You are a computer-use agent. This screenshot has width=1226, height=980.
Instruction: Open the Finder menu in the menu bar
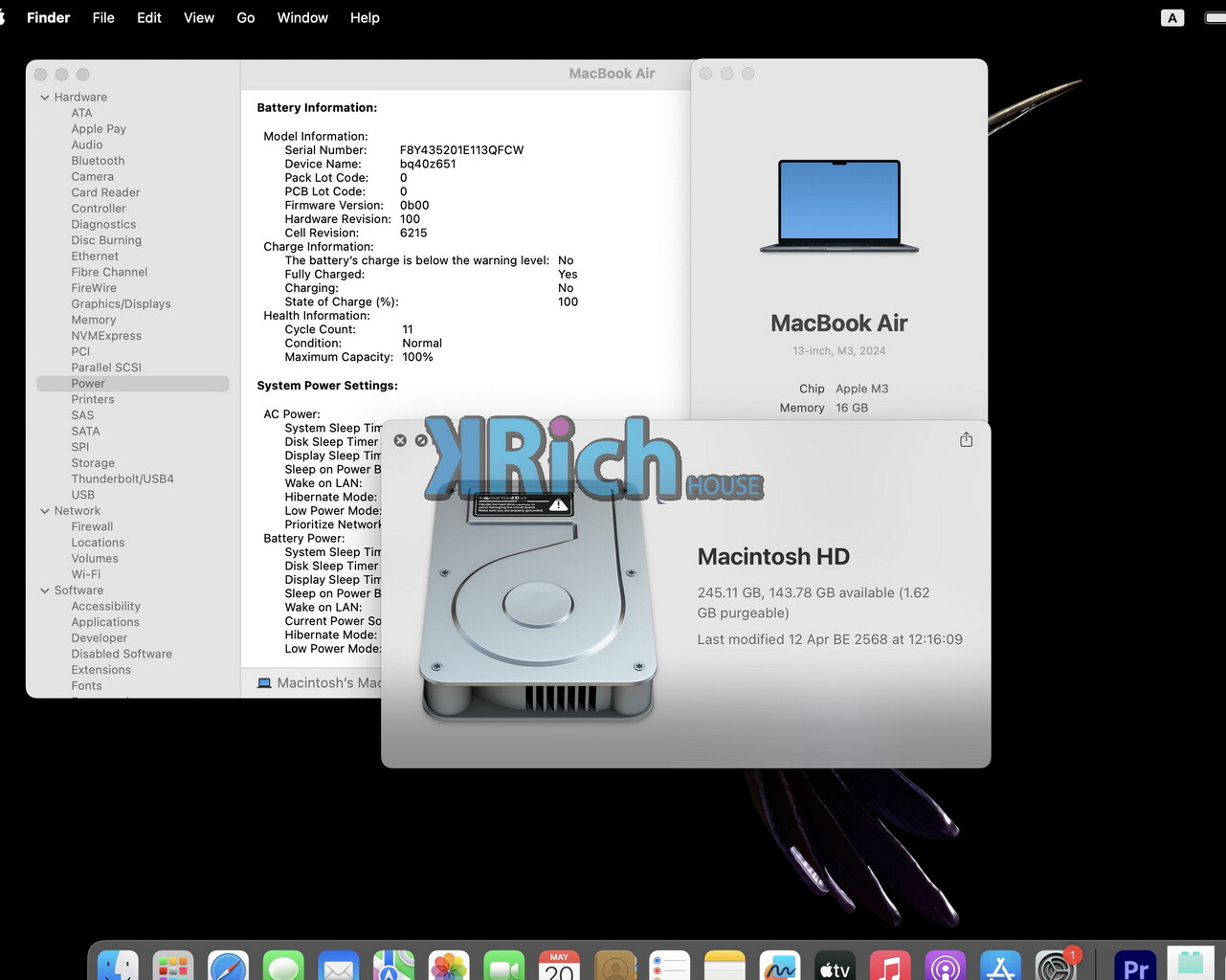click(49, 17)
